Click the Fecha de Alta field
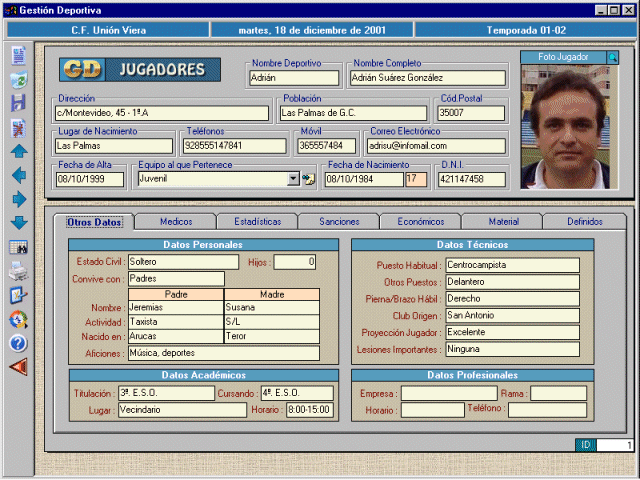 (x=90, y=180)
